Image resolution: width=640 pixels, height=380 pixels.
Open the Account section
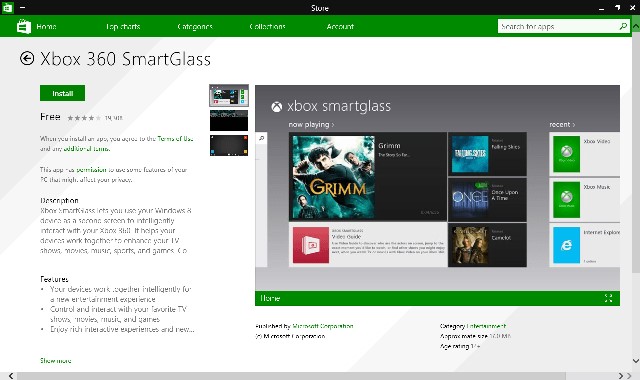coord(340,27)
